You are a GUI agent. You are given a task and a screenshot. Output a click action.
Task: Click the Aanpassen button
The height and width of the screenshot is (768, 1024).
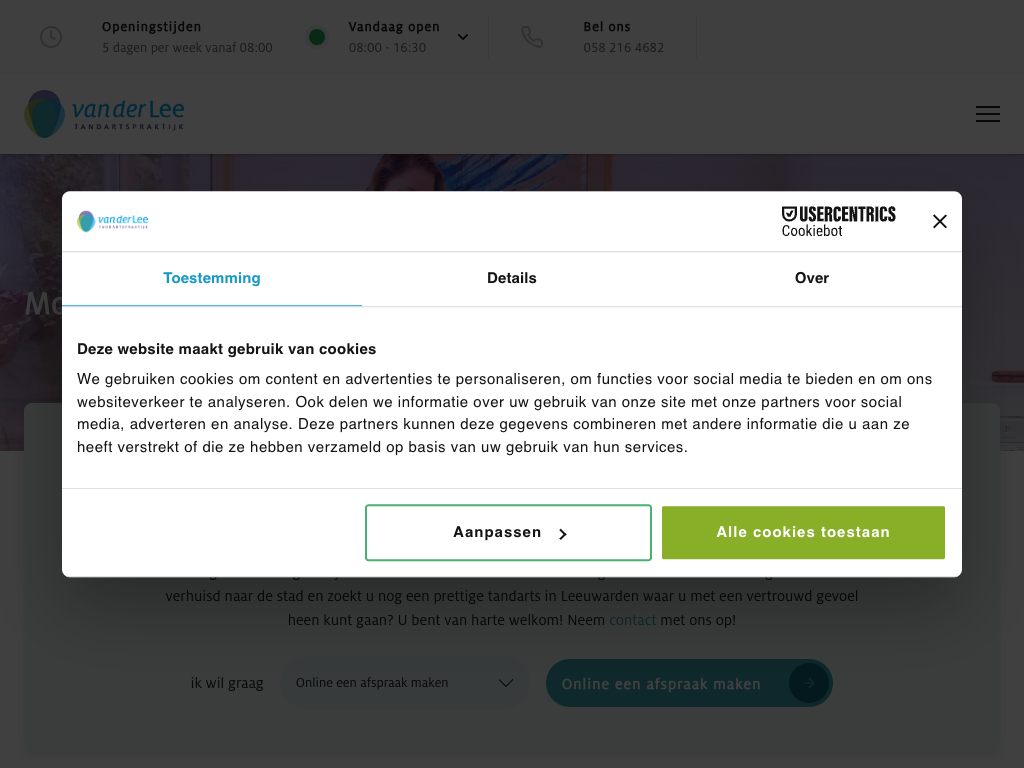[508, 533]
